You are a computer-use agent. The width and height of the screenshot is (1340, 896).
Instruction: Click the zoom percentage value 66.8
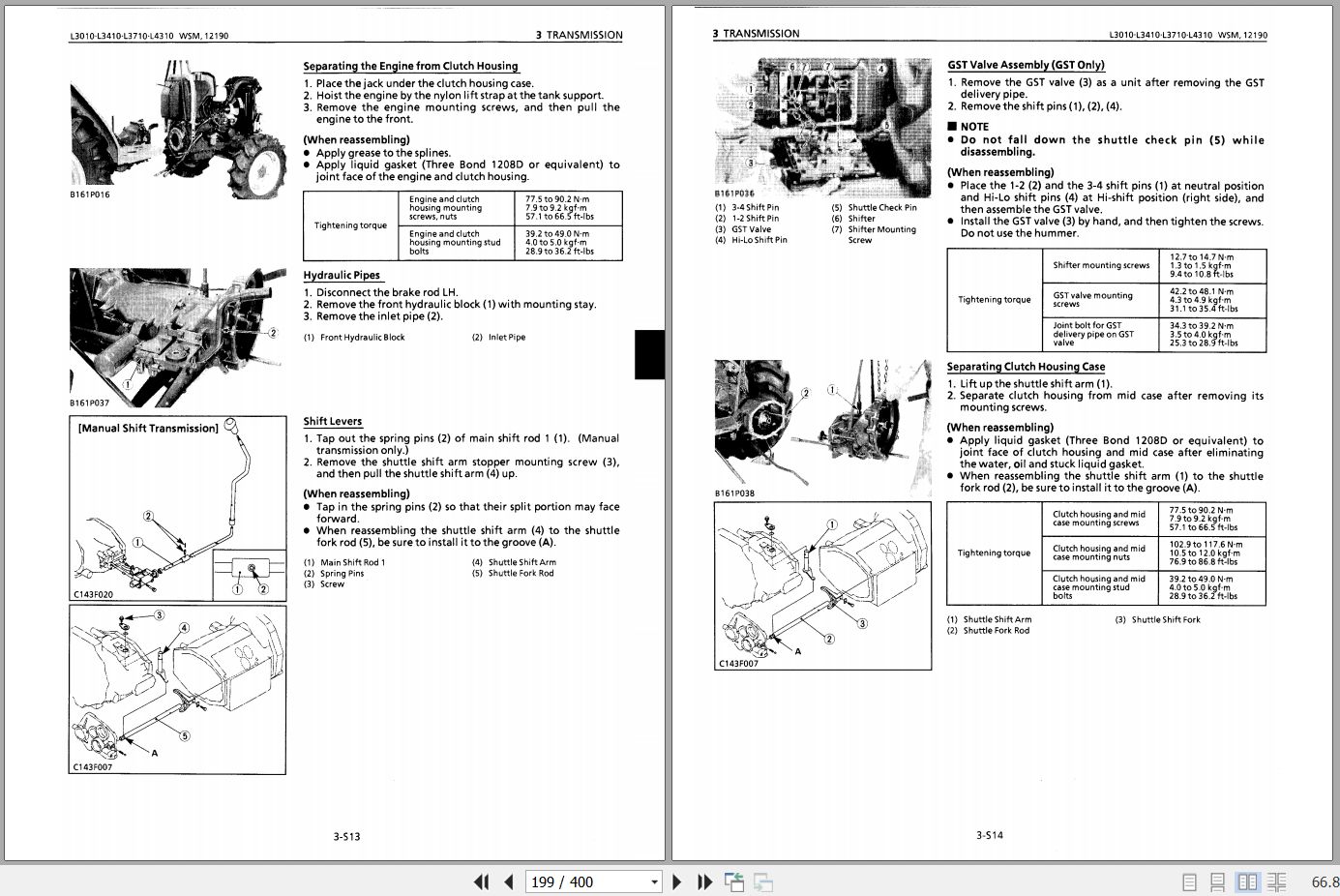1325,881
